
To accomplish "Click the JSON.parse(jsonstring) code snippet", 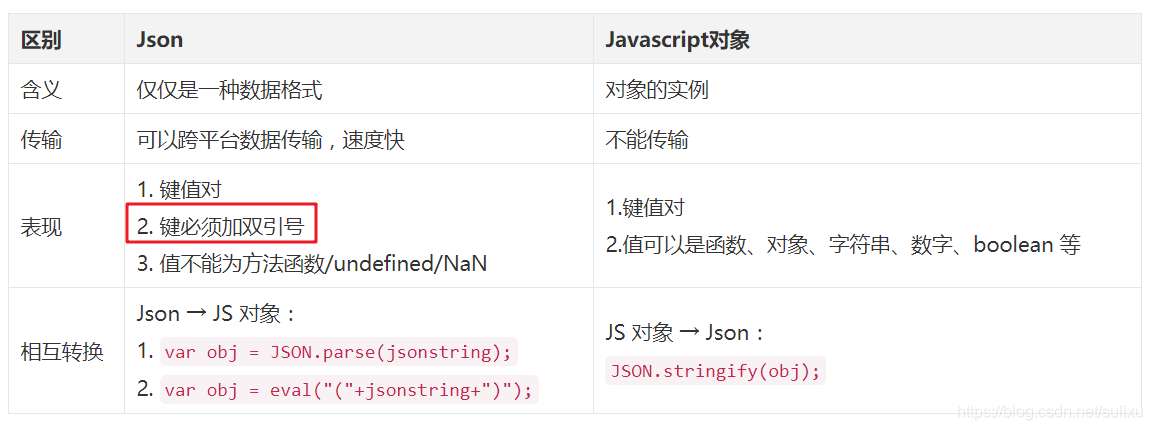I will pos(338,352).
